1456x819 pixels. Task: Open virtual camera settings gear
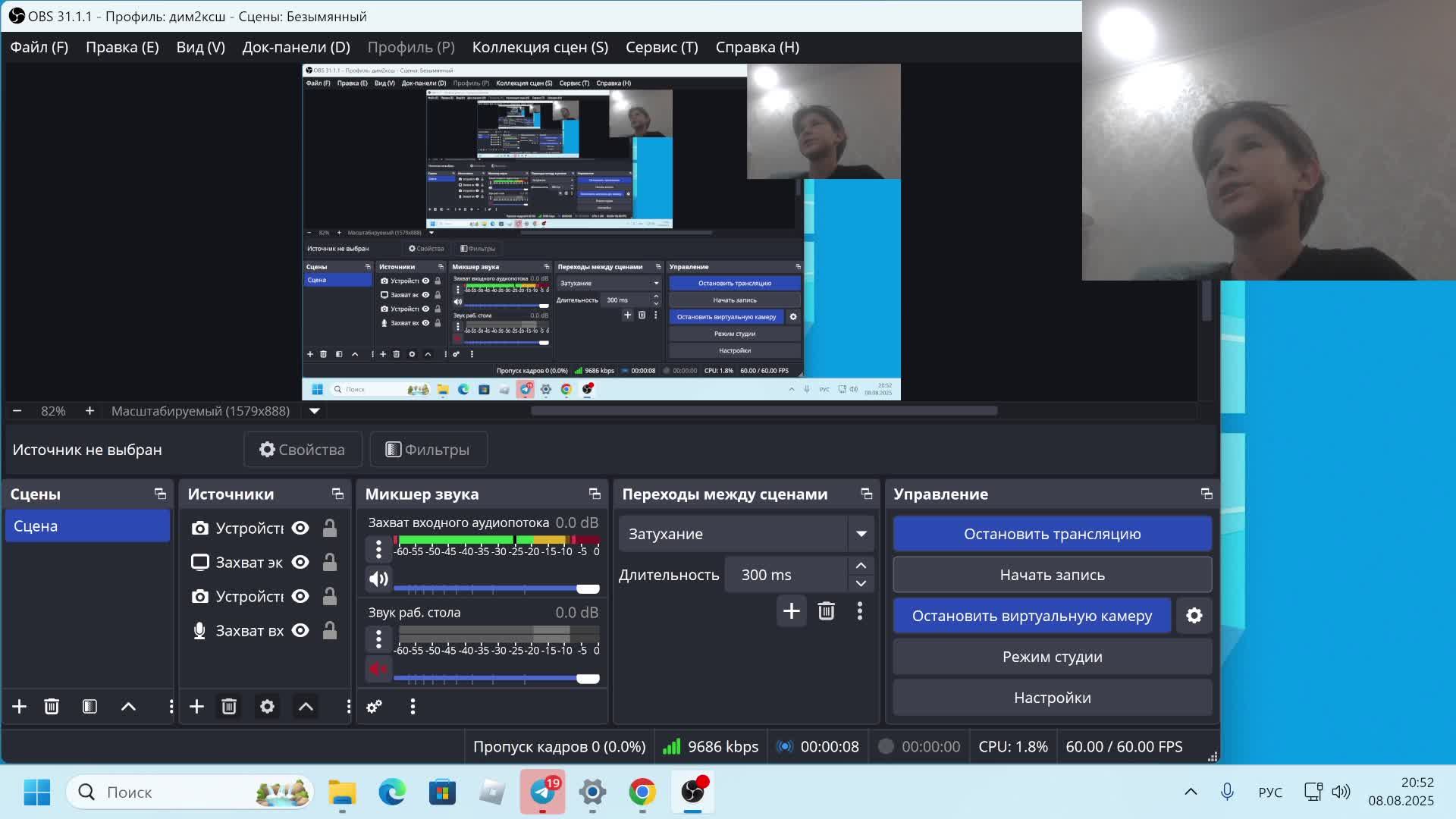click(x=1194, y=616)
